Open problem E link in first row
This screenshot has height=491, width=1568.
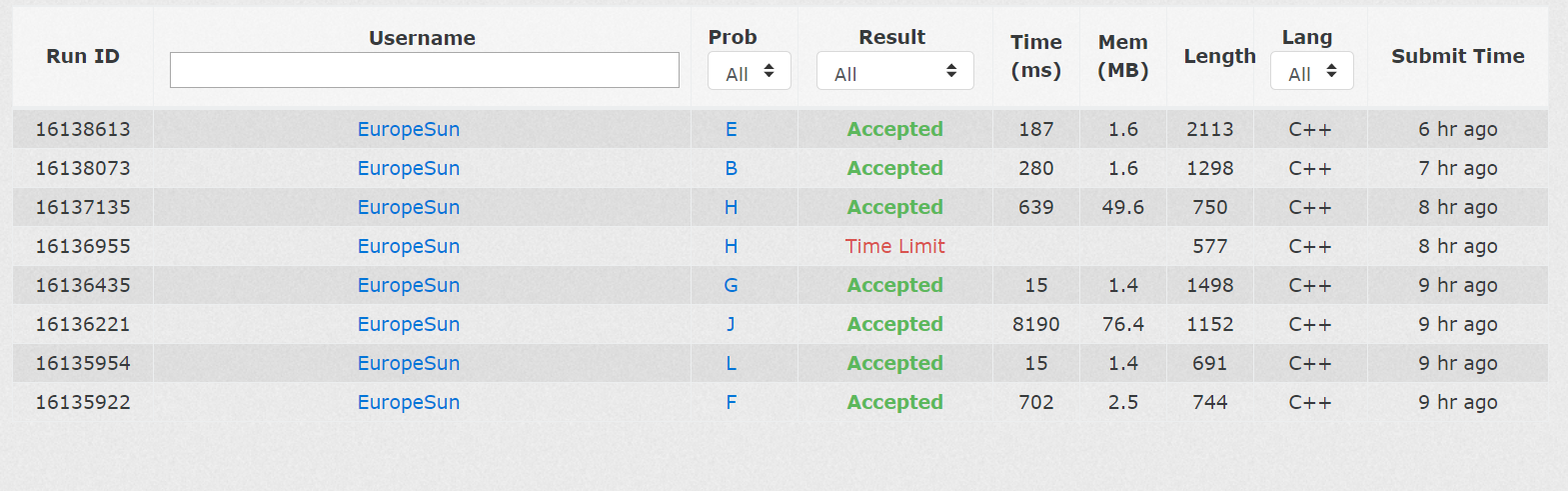[732, 129]
